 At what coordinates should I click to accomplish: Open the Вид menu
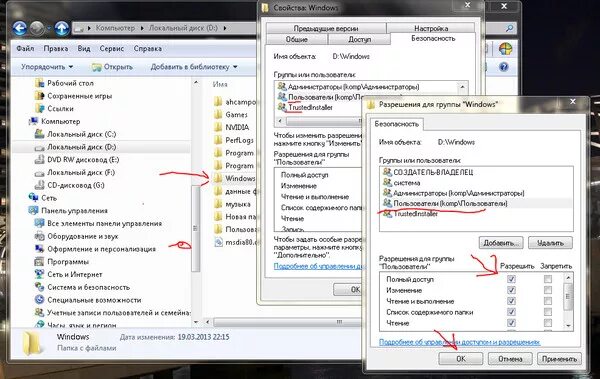tap(84, 49)
